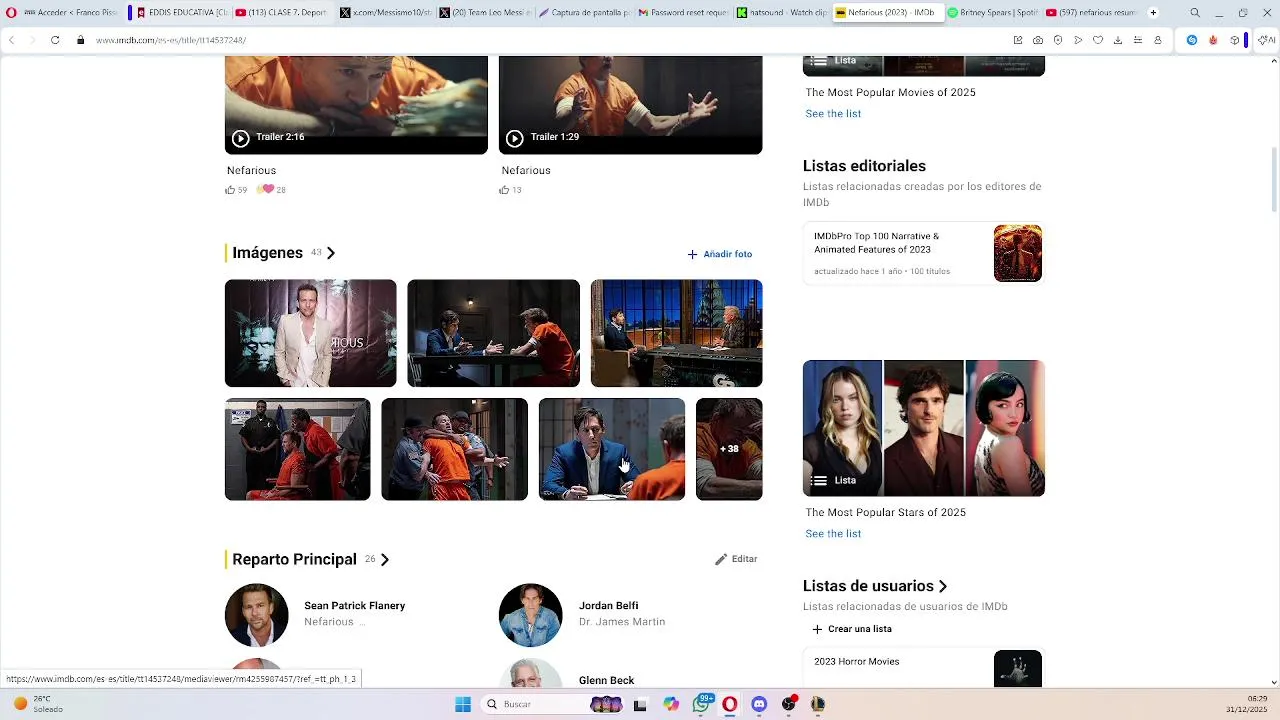Open Glenn Beck's cast link

click(x=606, y=680)
